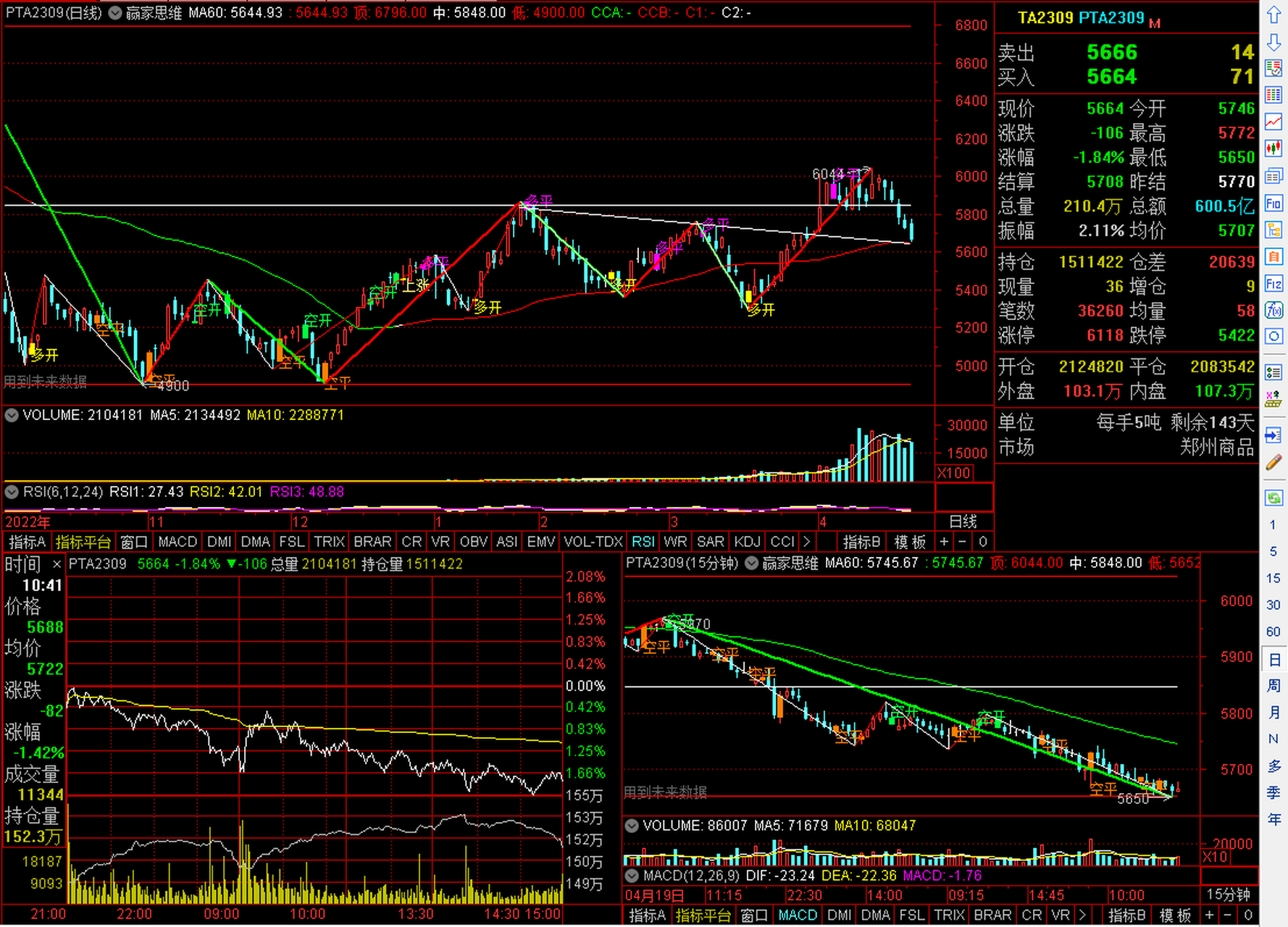The width and height of the screenshot is (1288, 927).
Task: Select the 5-minute period
Action: pos(1274,552)
